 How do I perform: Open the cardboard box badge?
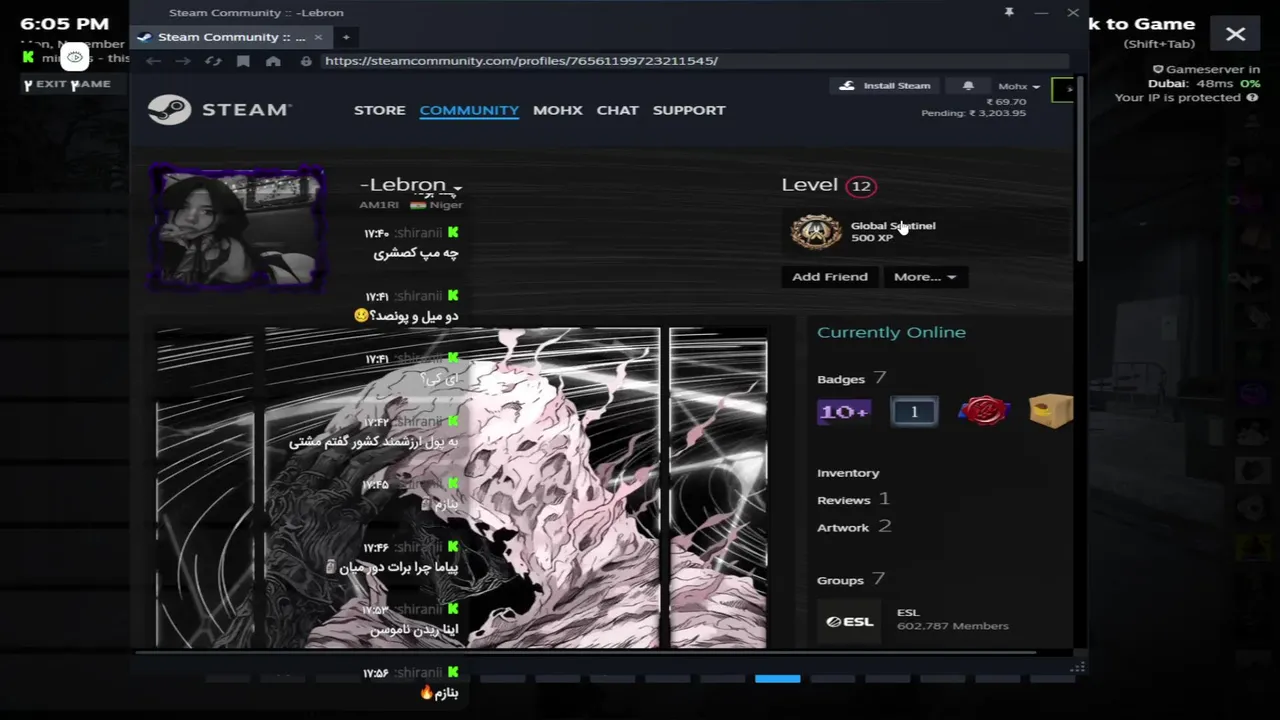pyautogui.click(x=1051, y=410)
